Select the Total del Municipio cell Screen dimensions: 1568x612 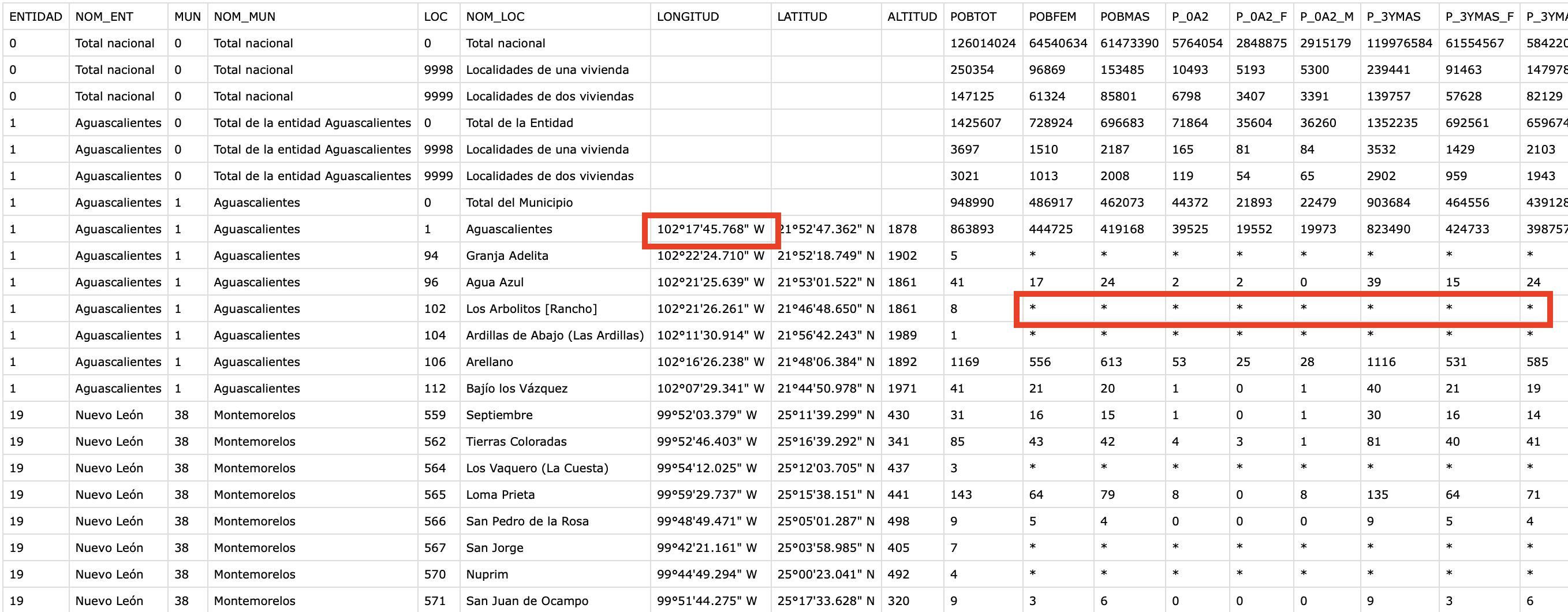pyautogui.click(x=518, y=203)
